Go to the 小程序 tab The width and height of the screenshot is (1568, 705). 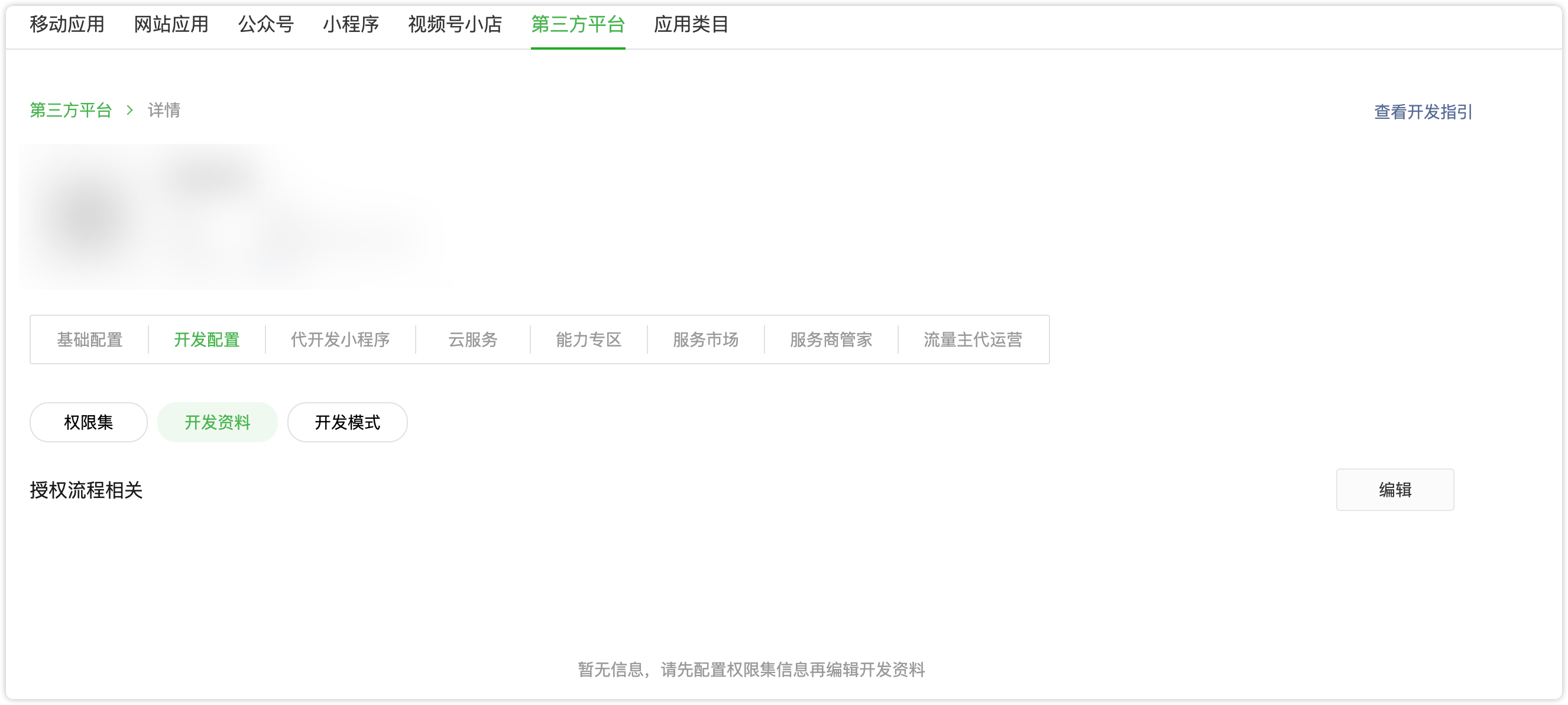point(351,24)
